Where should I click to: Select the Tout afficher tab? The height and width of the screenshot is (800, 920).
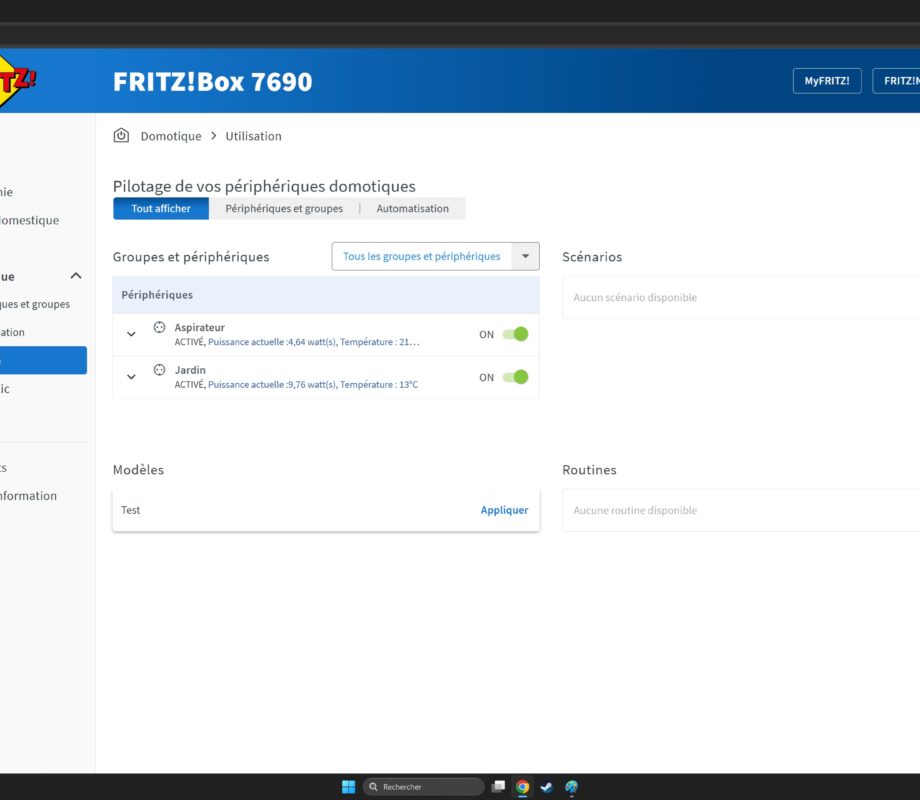point(161,208)
